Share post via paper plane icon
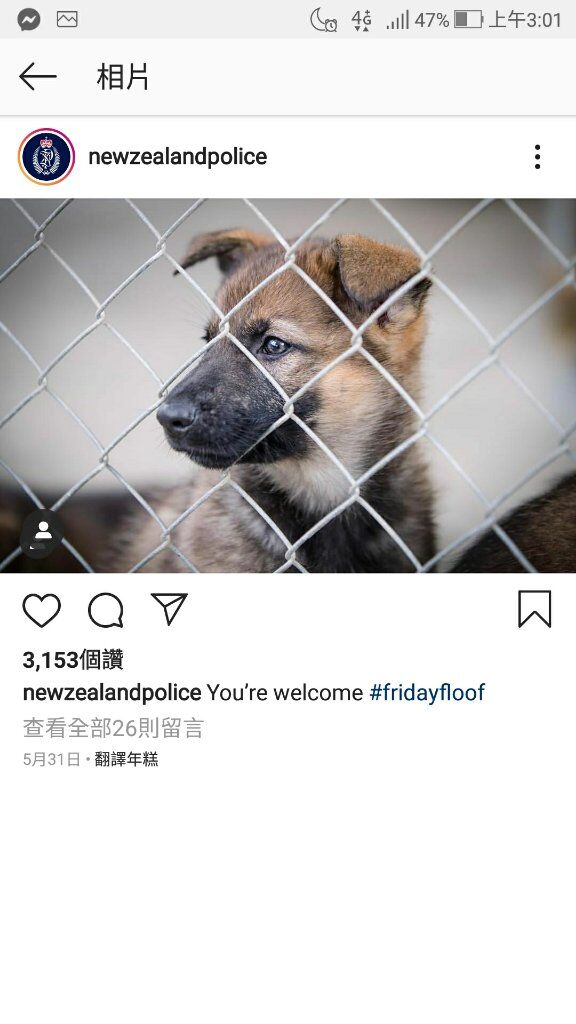Screen dimensions: 576x1024 tap(169, 609)
